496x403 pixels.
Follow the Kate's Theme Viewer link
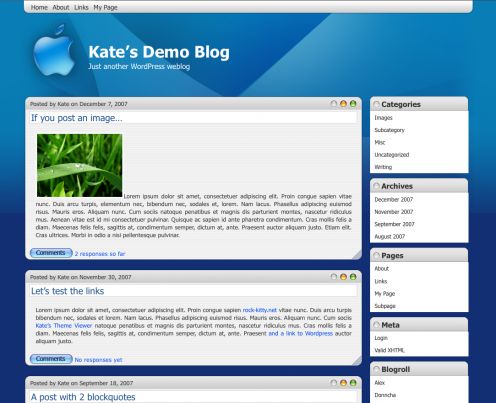[x=64, y=326]
